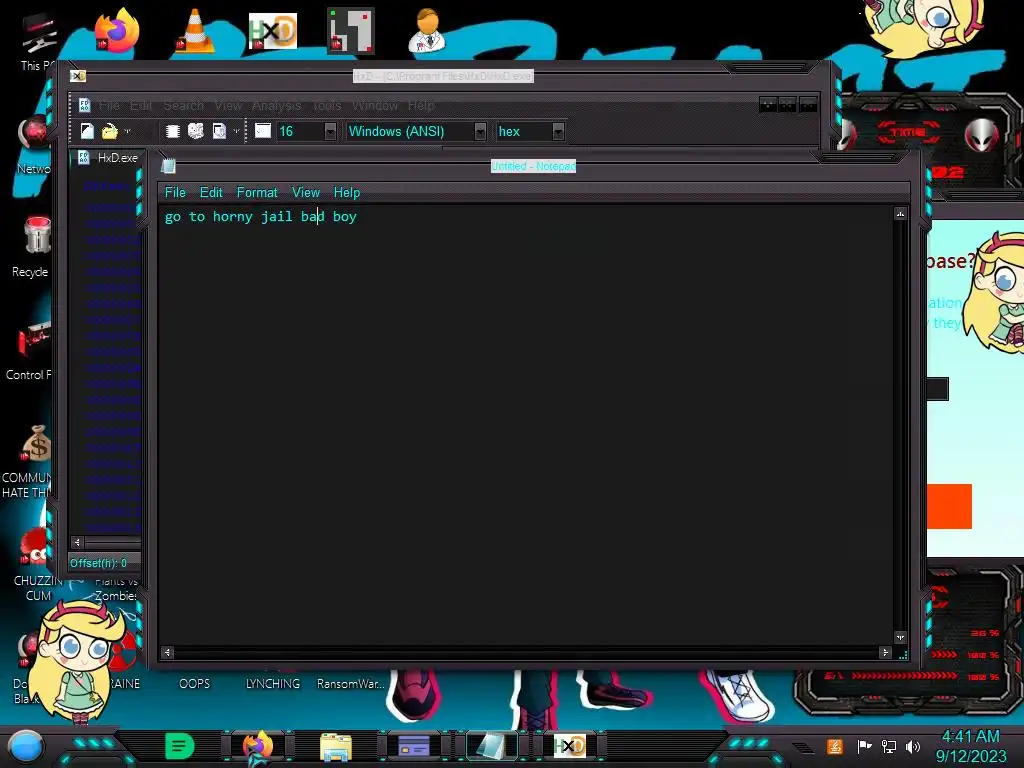
Task: Click the New file icon in HxD toolbar
Action: pos(87,131)
